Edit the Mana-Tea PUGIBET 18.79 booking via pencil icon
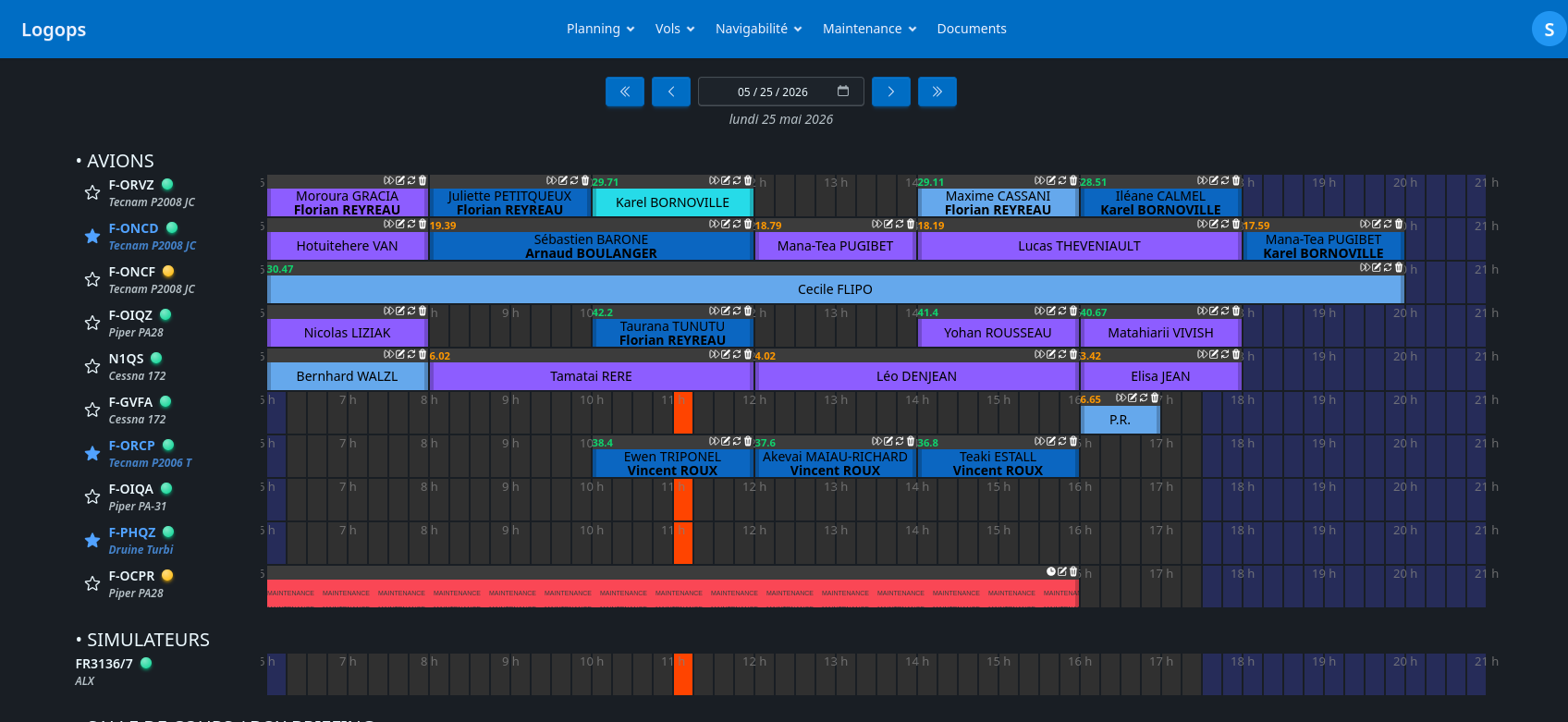Viewport: 1568px width, 722px height. pos(888,225)
